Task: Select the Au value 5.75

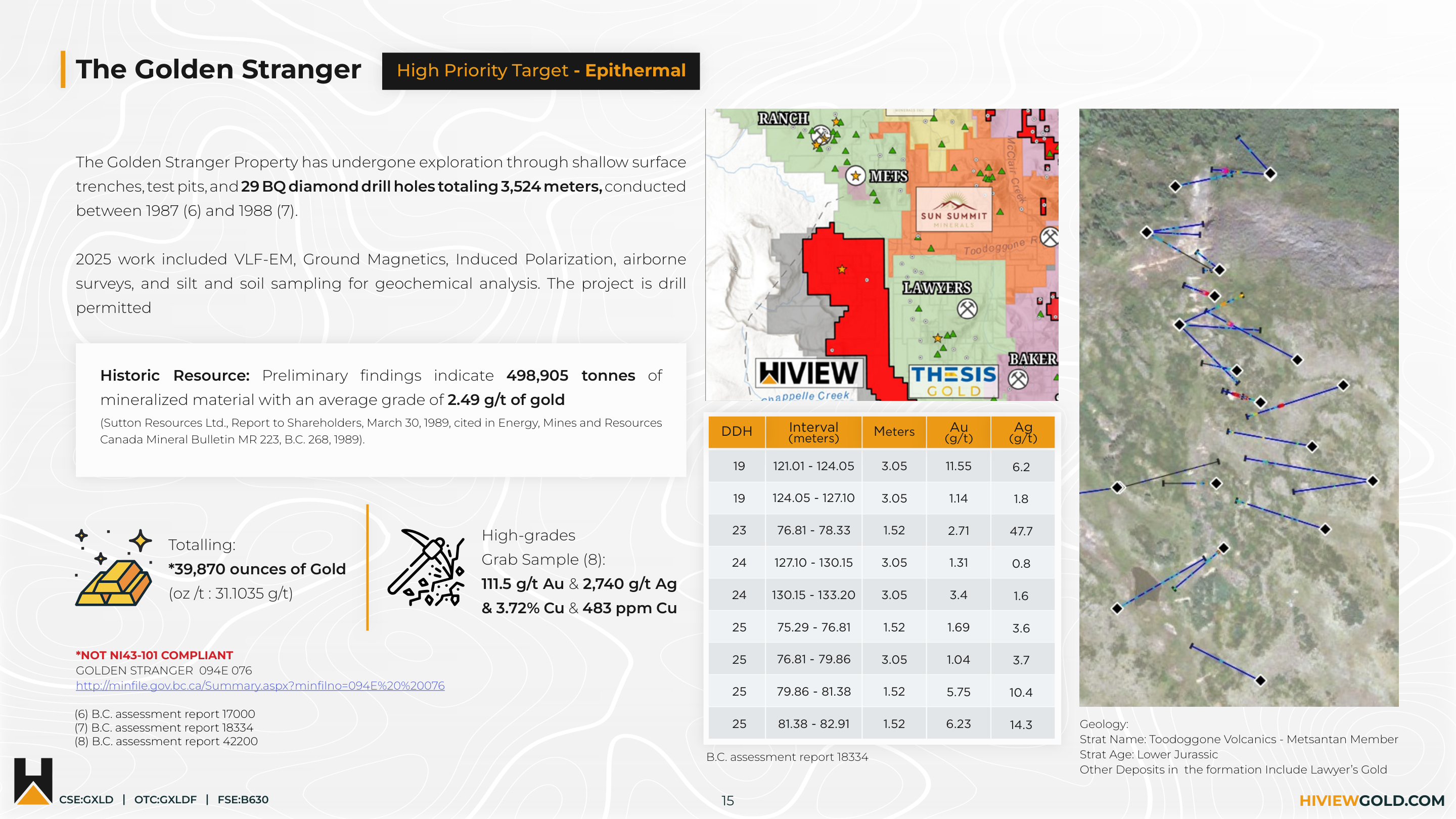Action: tap(959, 691)
